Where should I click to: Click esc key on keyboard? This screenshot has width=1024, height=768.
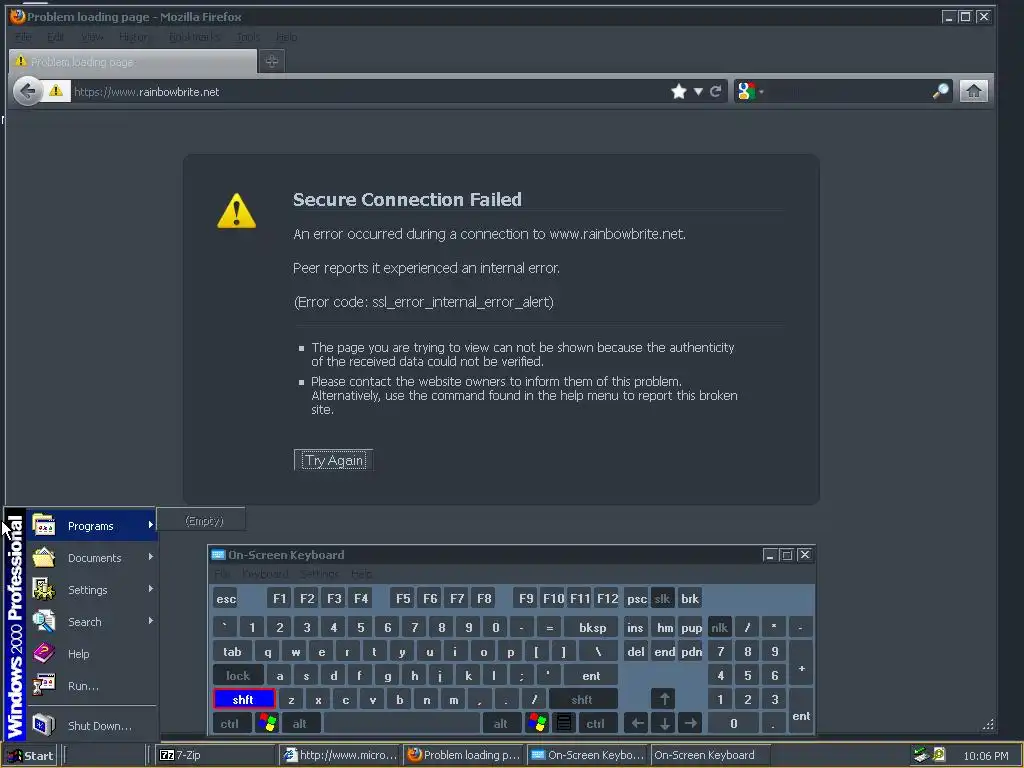click(x=226, y=598)
